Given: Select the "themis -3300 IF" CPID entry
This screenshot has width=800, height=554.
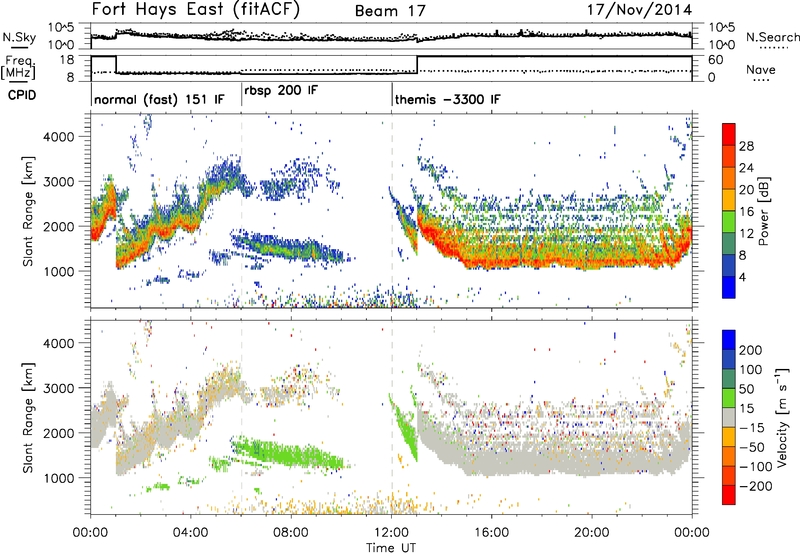Looking at the screenshot, I should click(x=447, y=99).
